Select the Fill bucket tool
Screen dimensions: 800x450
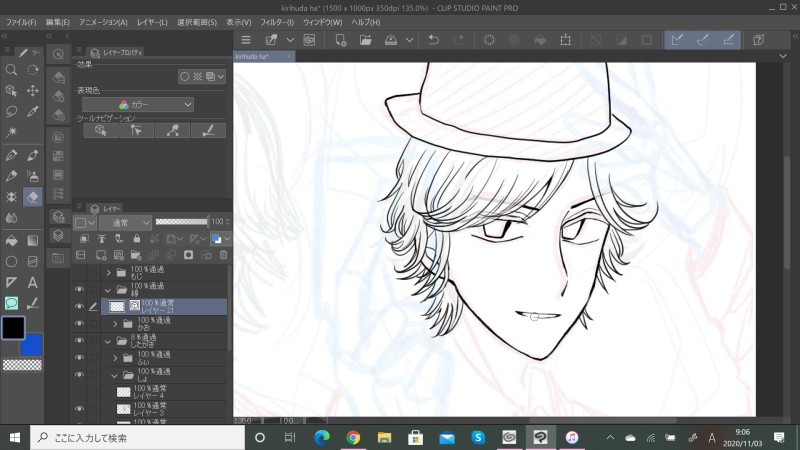click(11, 240)
